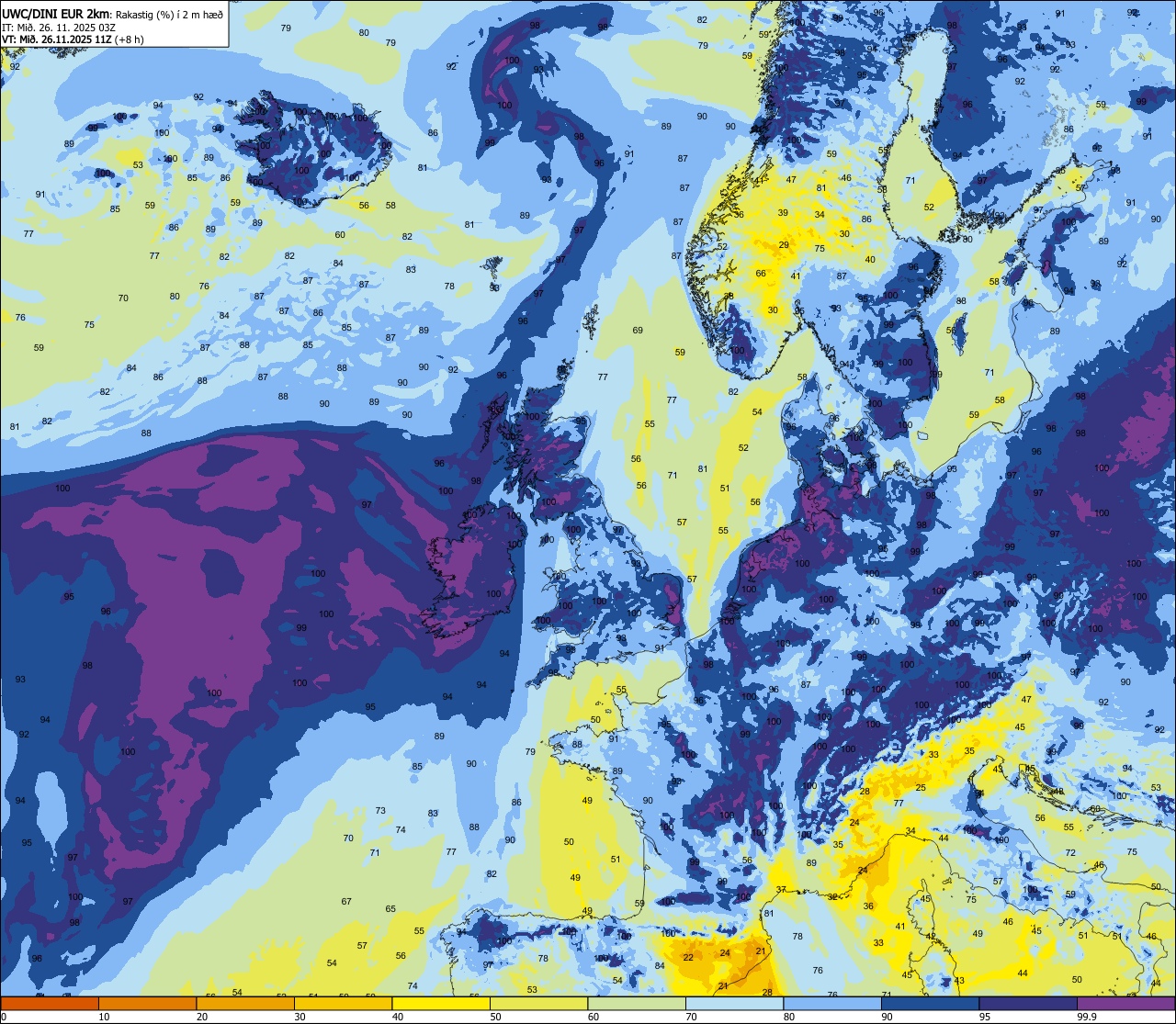Click the humidity value '22' over northeast Spain
This screenshot has height=1024, width=1176.
688,958
